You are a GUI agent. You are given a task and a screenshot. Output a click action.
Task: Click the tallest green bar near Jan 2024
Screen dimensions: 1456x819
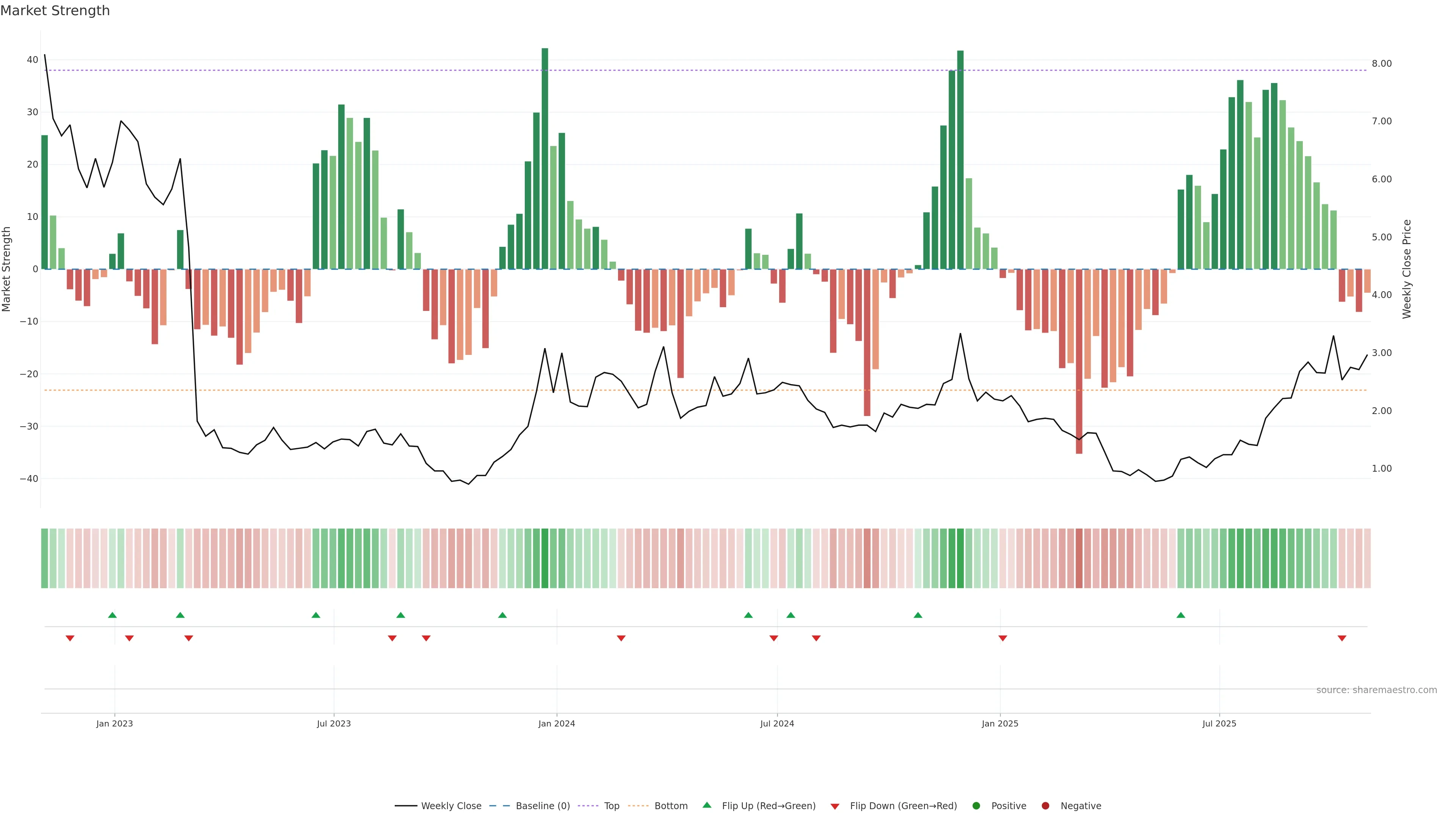click(545, 158)
